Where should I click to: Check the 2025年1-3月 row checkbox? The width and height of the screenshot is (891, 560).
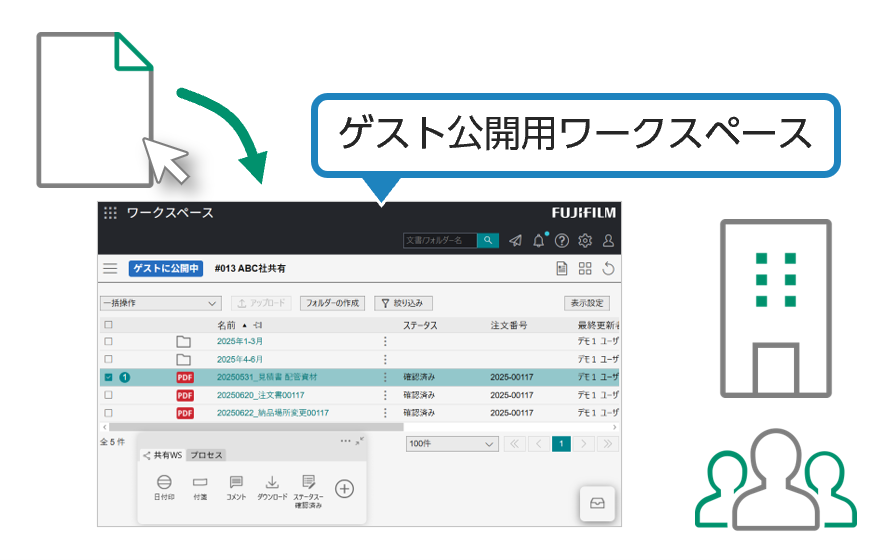109,342
